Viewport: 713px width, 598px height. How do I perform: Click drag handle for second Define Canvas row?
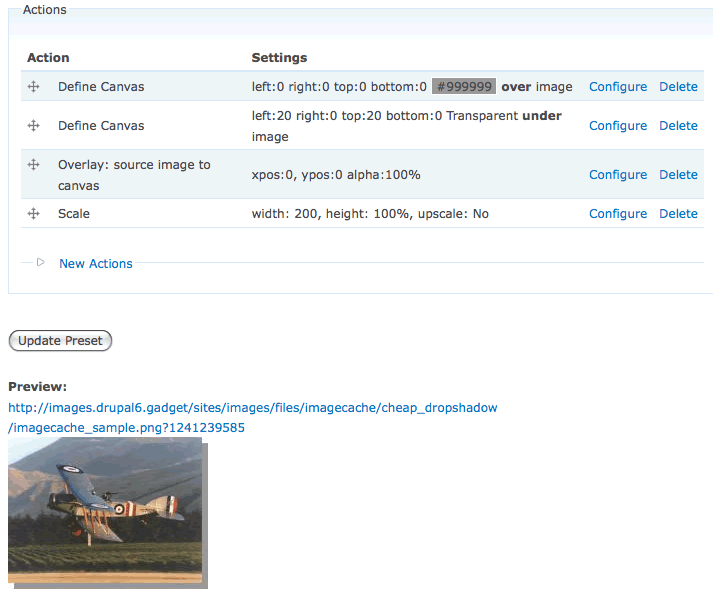click(33, 126)
